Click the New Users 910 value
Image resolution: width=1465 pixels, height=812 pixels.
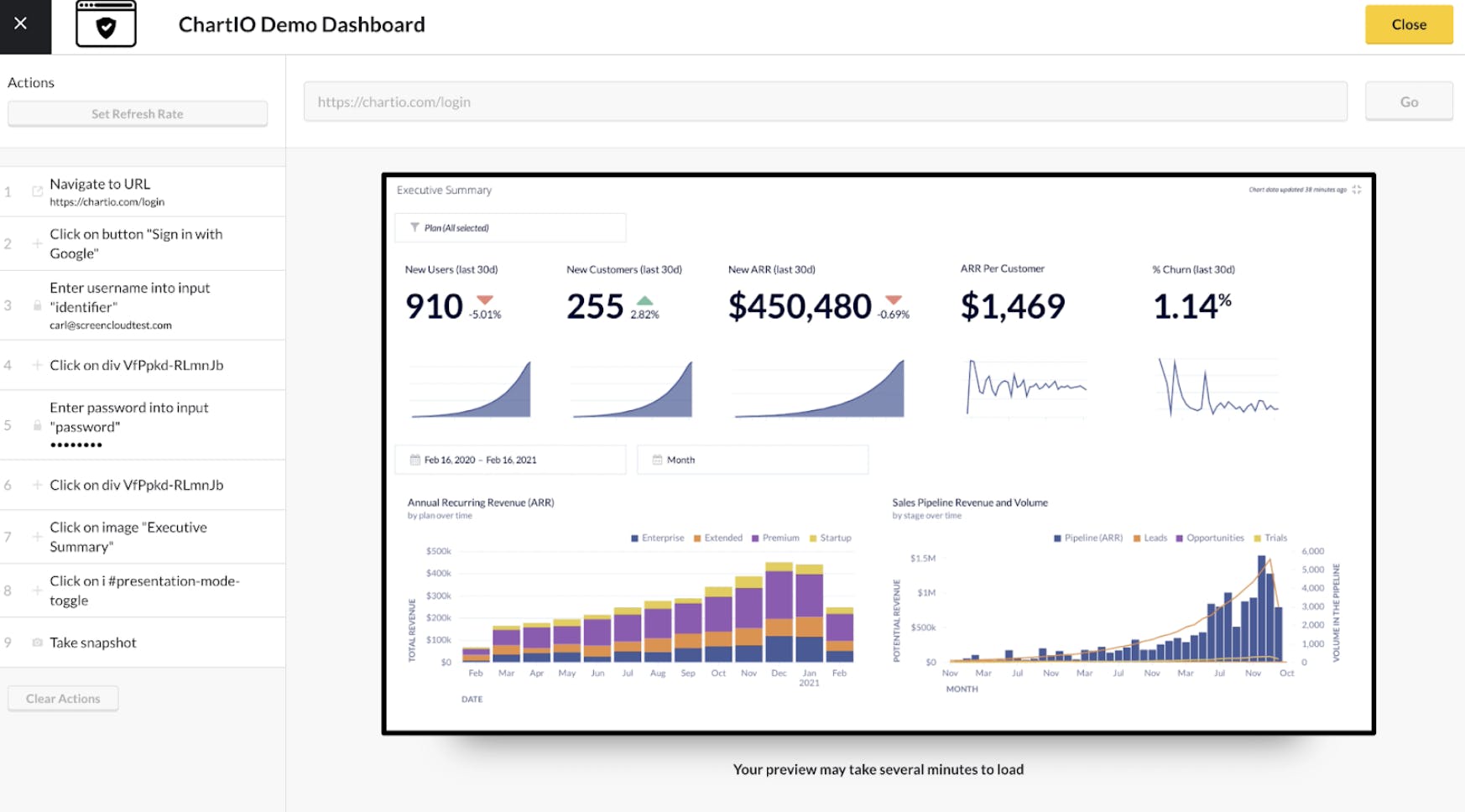tap(434, 307)
